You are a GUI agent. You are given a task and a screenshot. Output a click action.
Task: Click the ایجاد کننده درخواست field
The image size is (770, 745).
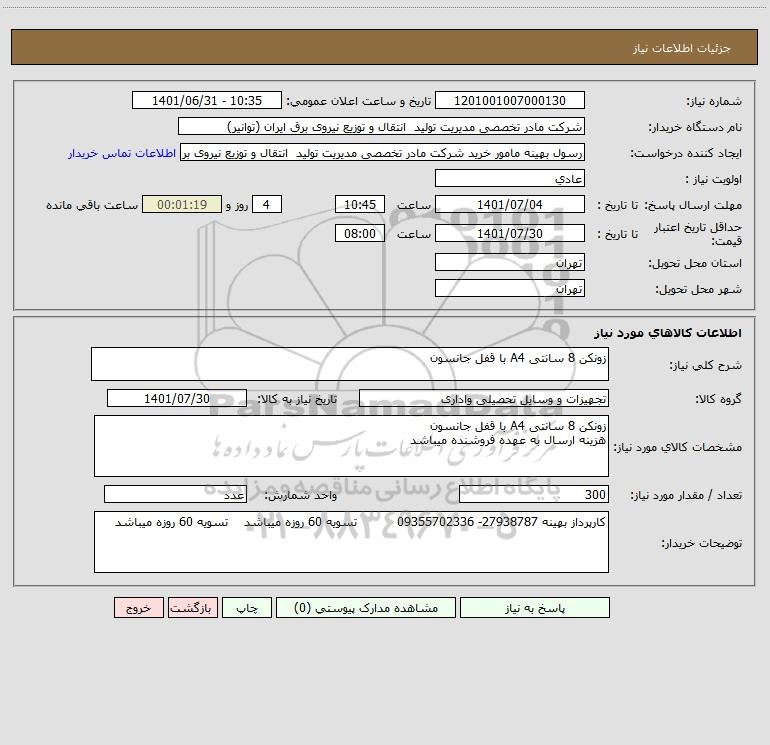(382, 152)
